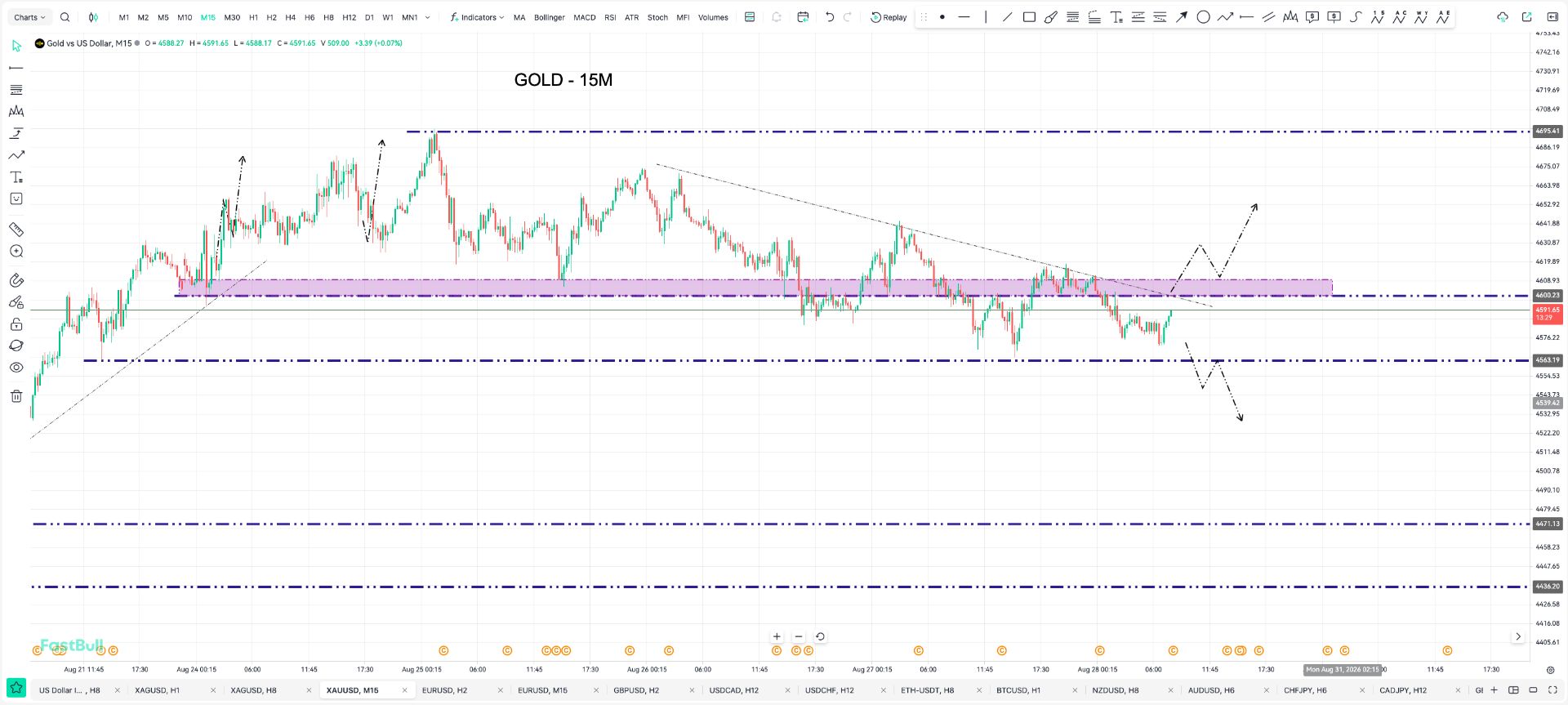Switch to the EURUSD, H2 tab
This screenshot has width=1568, height=705.
(x=444, y=690)
